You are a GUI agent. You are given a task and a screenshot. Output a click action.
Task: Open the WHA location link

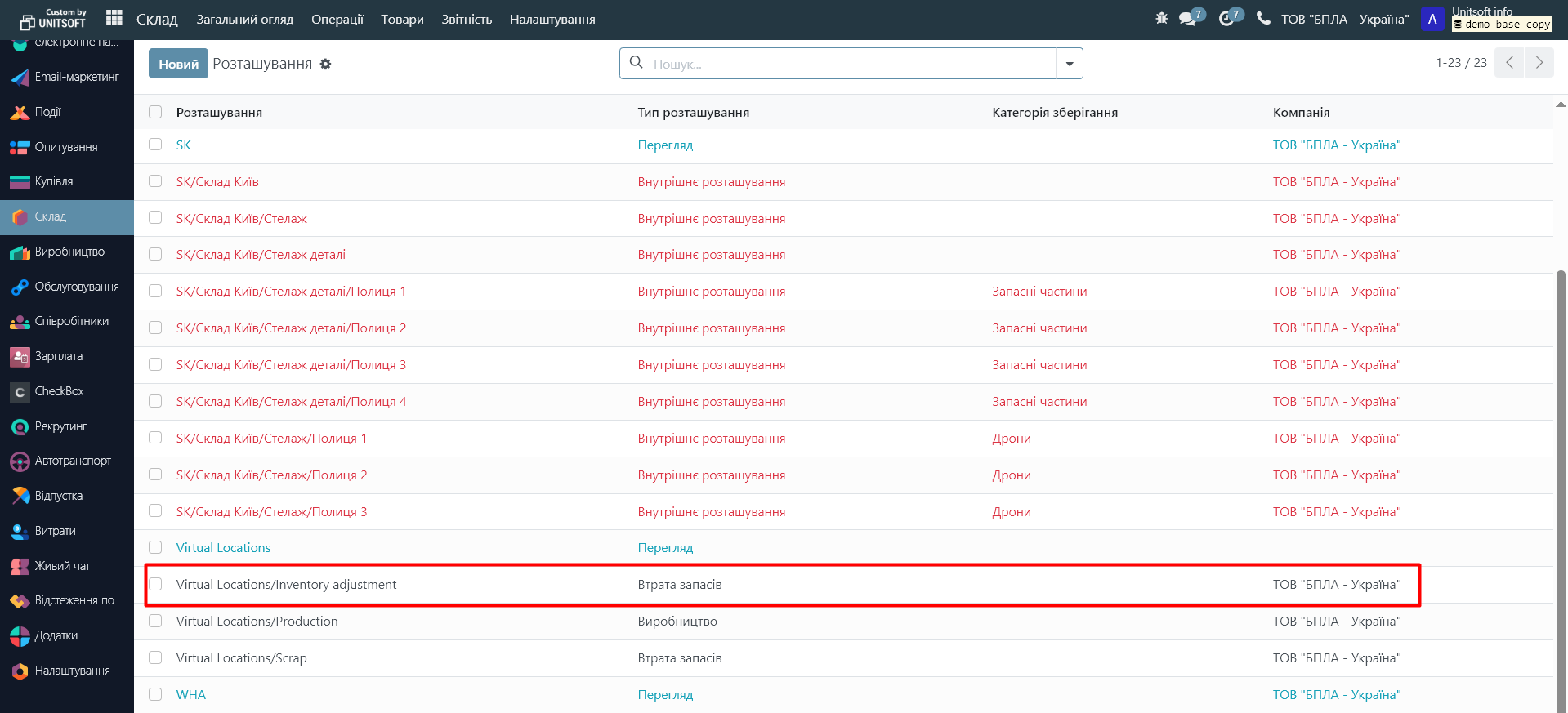191,694
